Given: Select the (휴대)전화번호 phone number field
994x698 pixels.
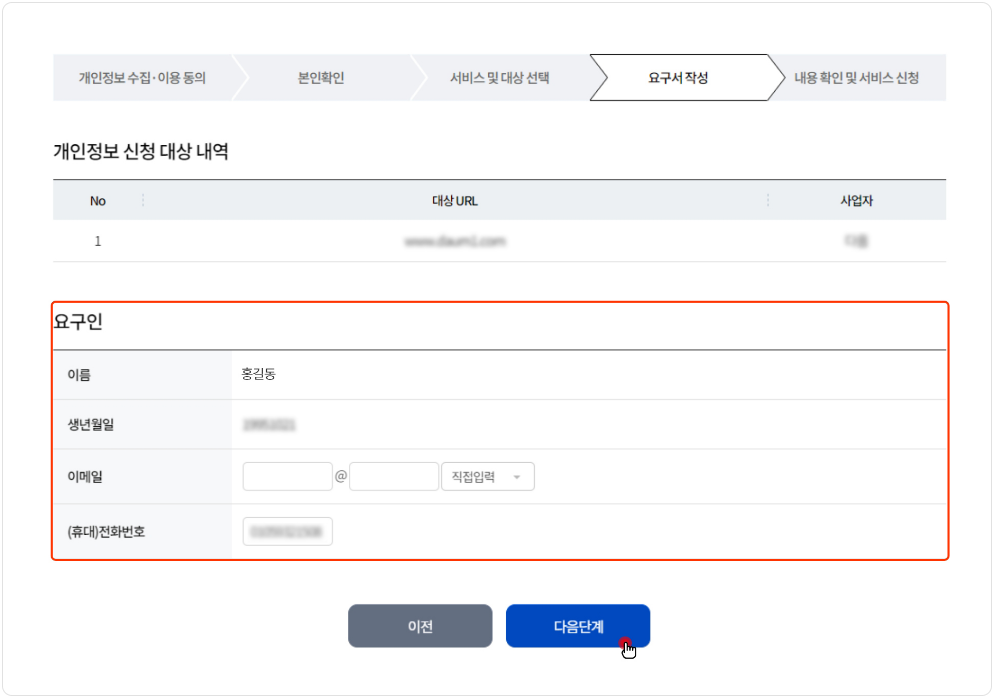Looking at the screenshot, I should tap(287, 532).
